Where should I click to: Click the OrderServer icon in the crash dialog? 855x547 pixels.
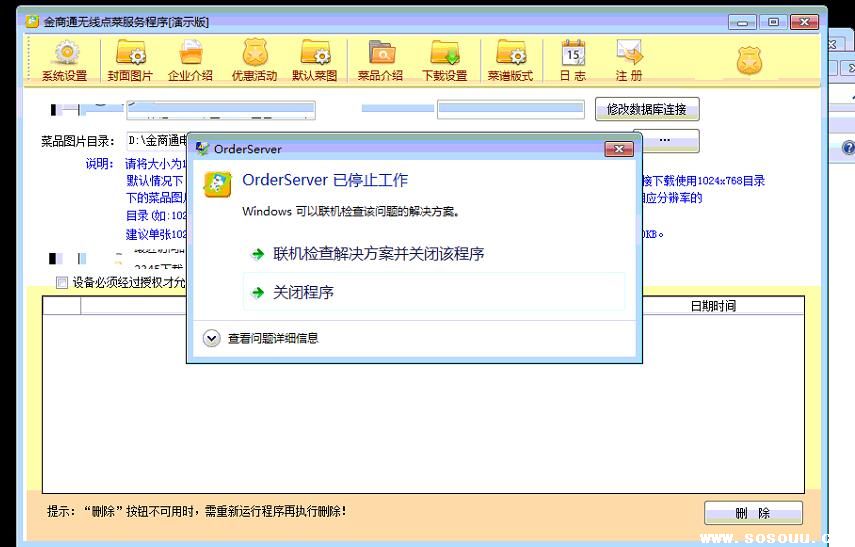tap(218, 184)
